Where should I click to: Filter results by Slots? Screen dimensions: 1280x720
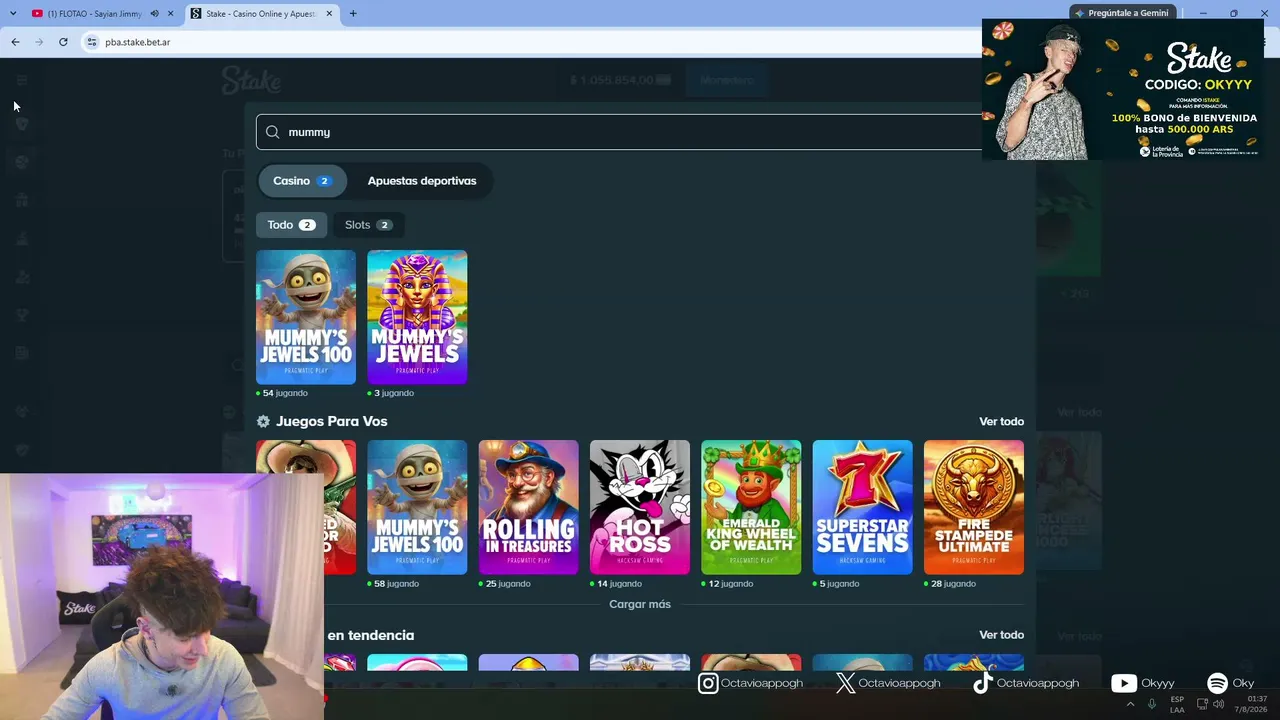click(369, 225)
